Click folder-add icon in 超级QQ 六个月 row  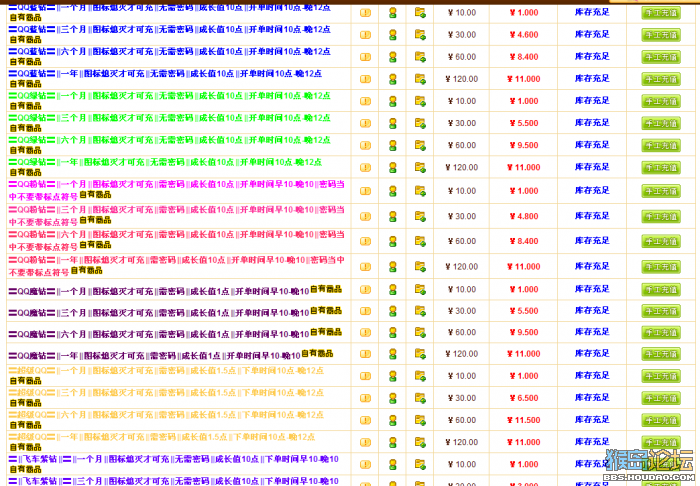(420, 420)
